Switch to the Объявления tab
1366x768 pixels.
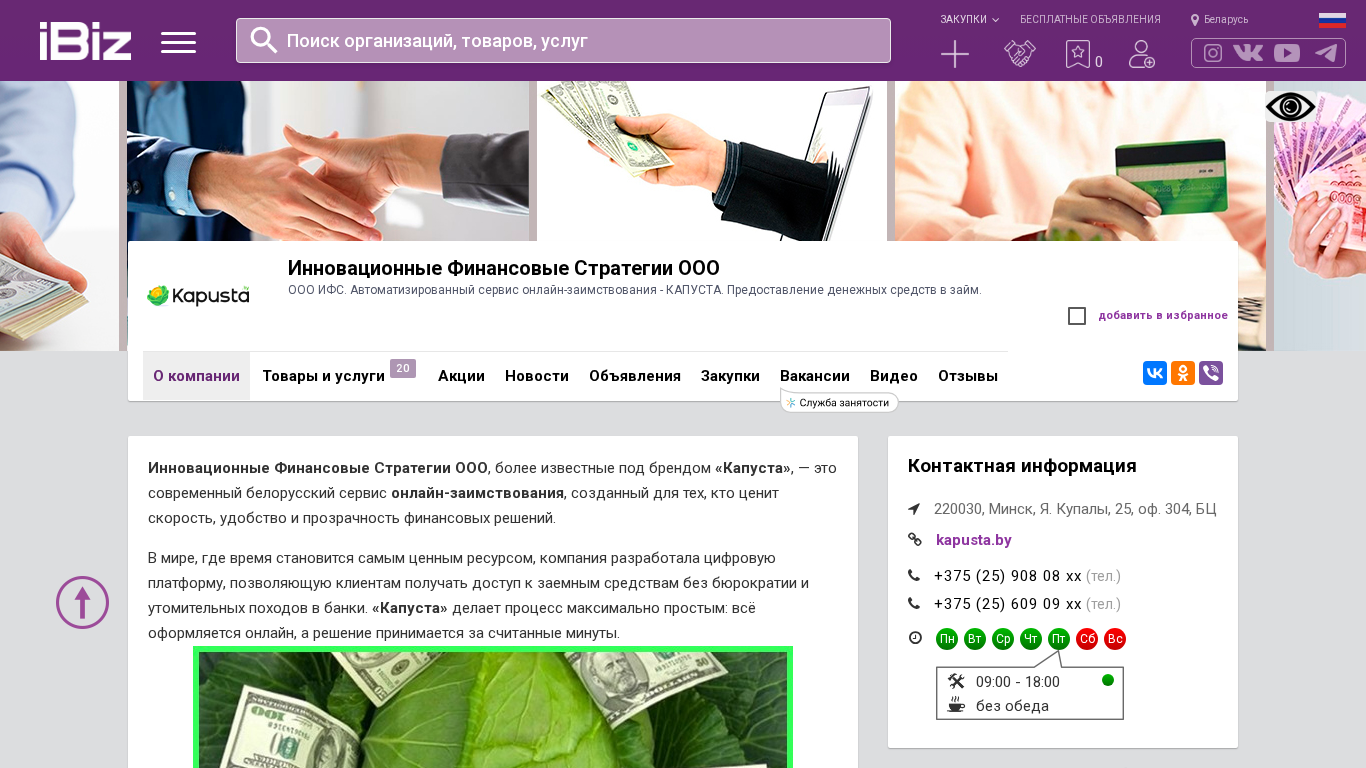635,376
